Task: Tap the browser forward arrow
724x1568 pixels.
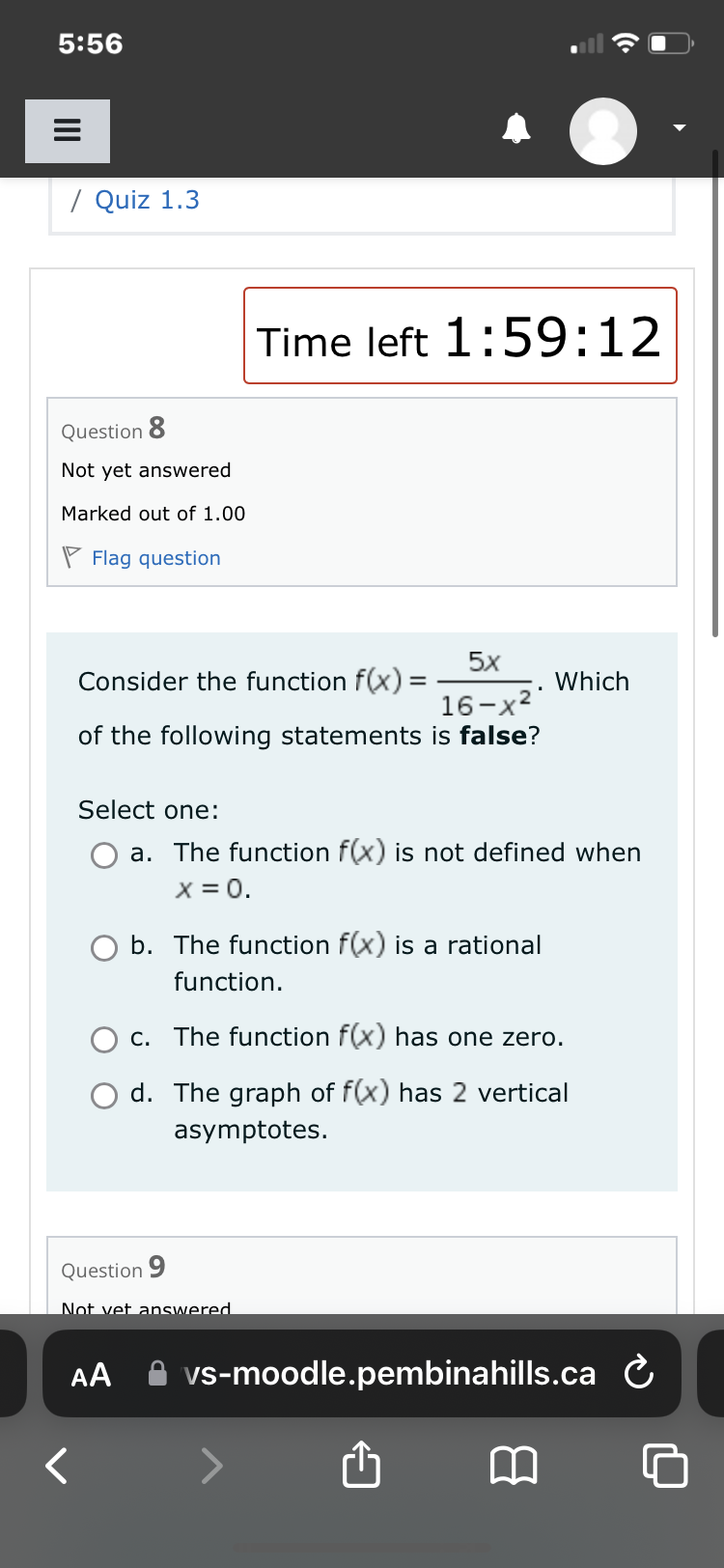Action: pyautogui.click(x=210, y=1465)
